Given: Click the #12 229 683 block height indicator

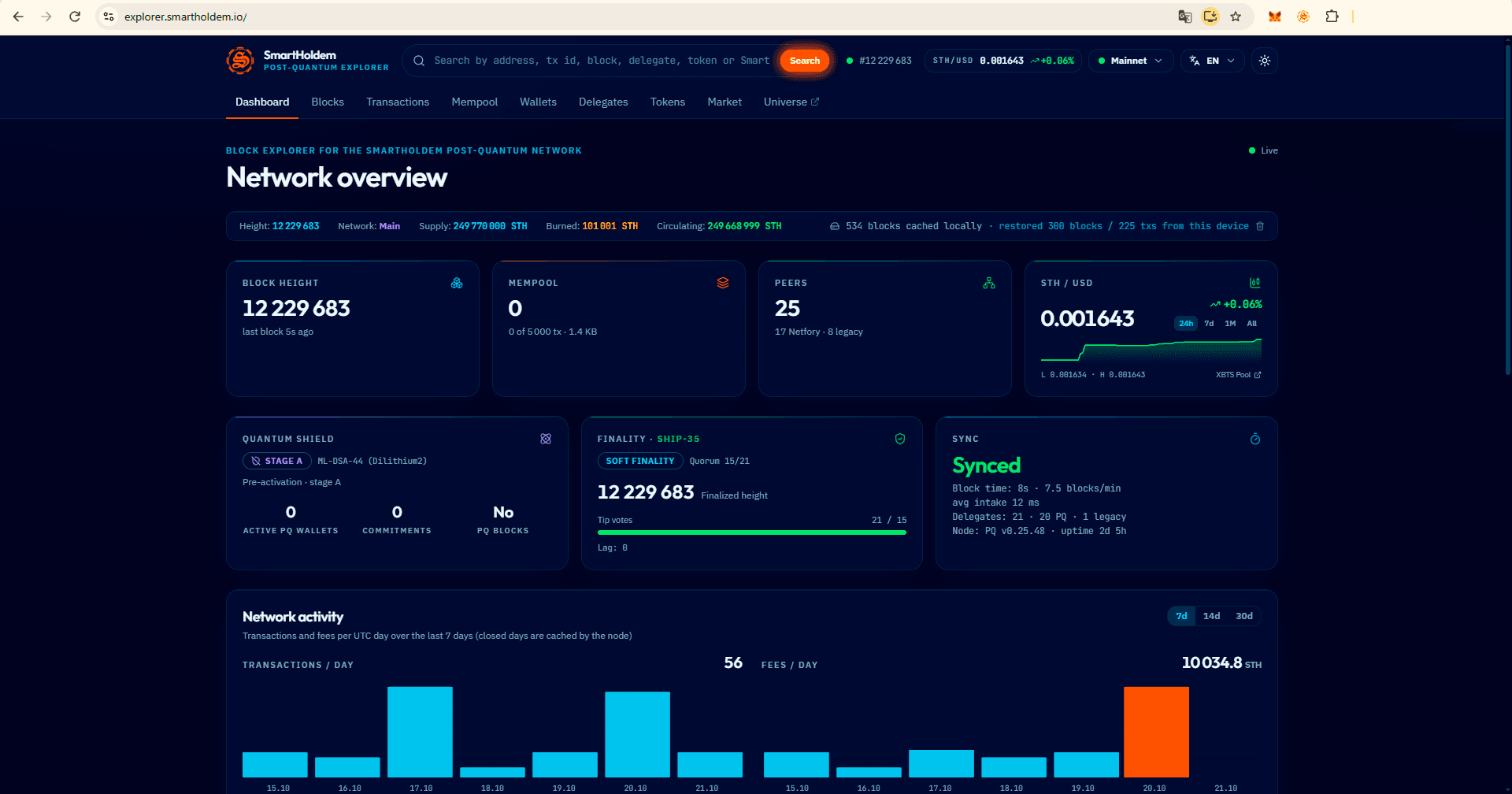Looking at the screenshot, I should (x=879, y=61).
